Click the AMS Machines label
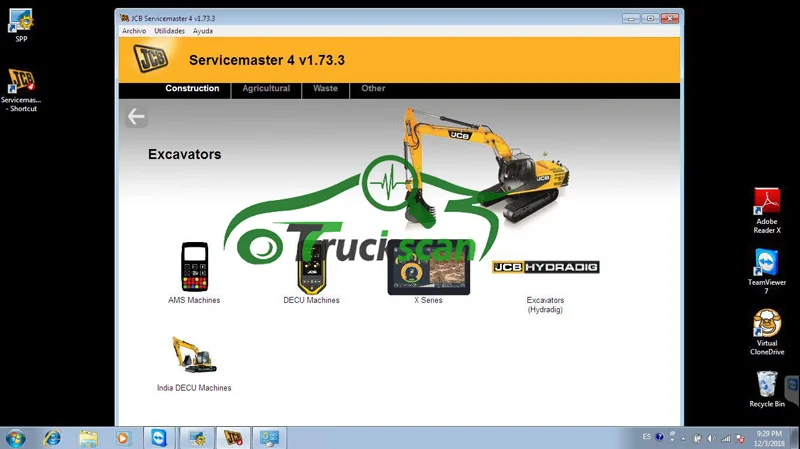 pyautogui.click(x=194, y=300)
